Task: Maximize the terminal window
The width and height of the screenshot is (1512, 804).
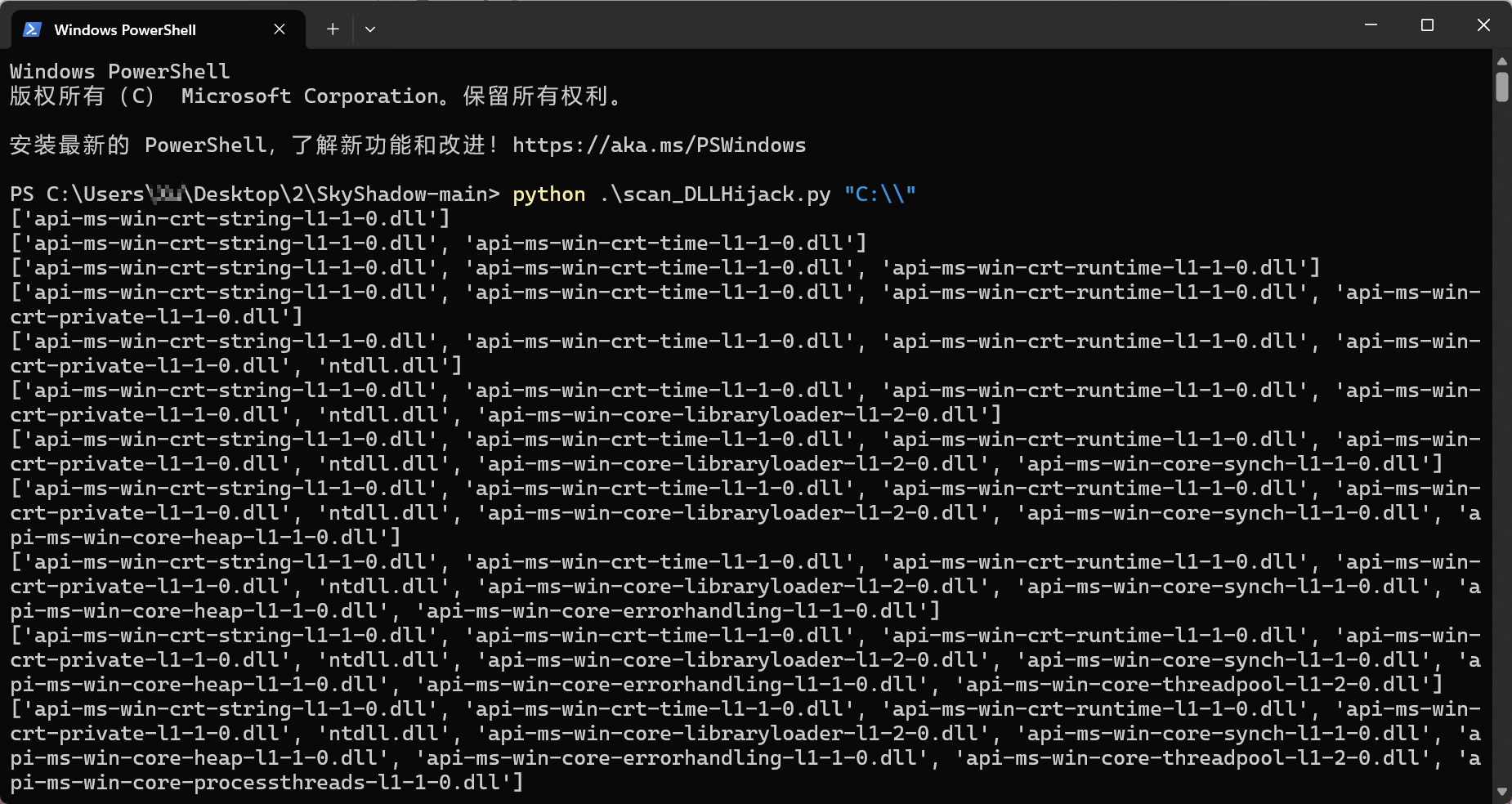Action: click(x=1427, y=25)
